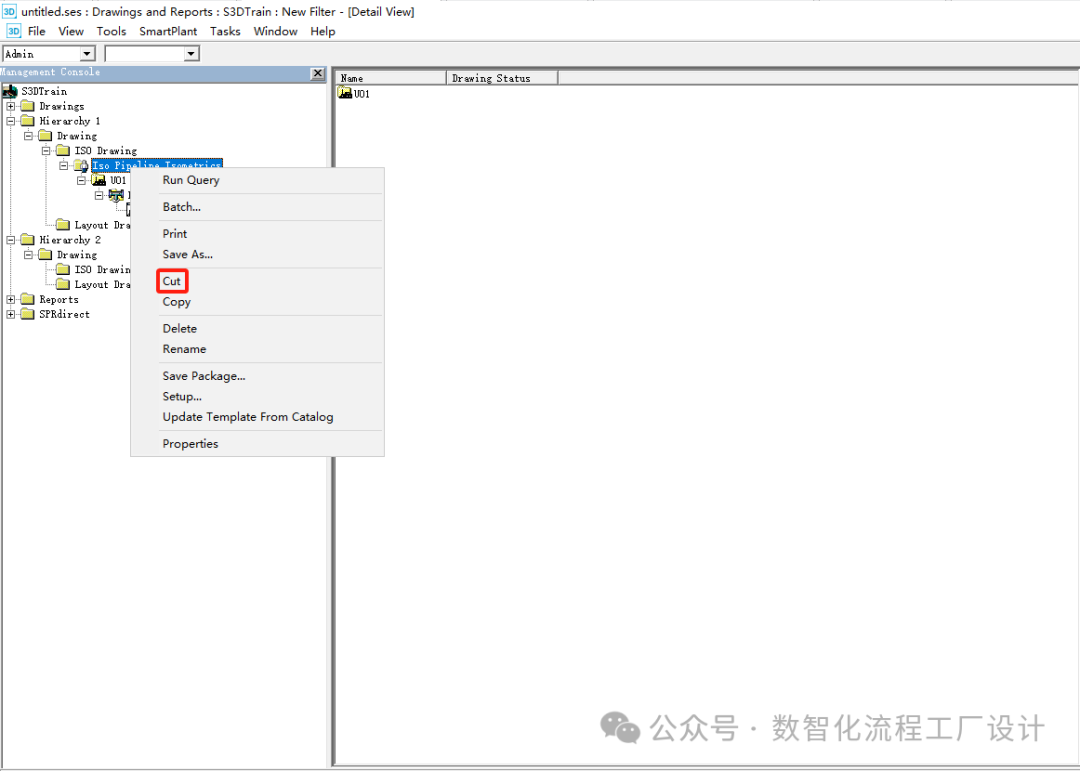1080x771 pixels.
Task: Click the Name column header
Action: [x=391, y=78]
